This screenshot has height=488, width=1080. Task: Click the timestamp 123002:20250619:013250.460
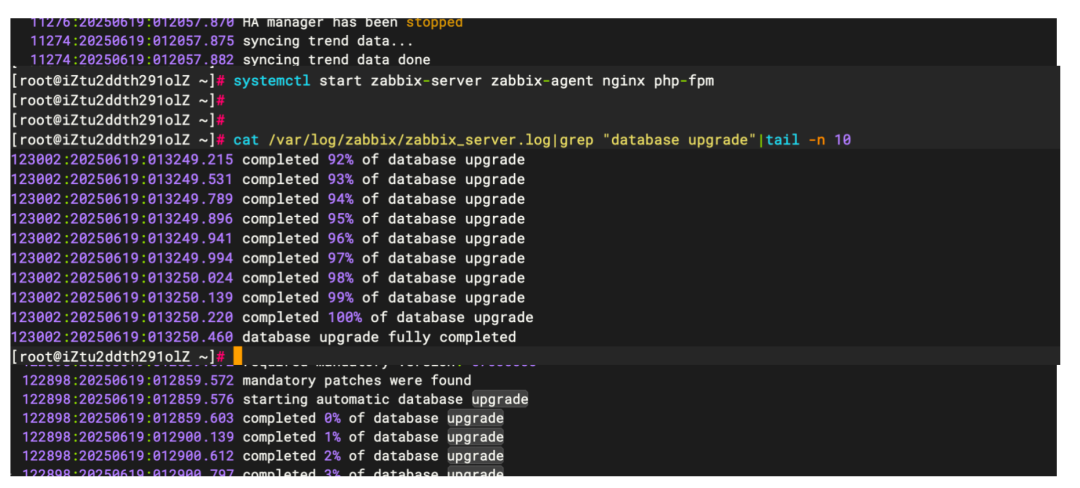(x=122, y=337)
